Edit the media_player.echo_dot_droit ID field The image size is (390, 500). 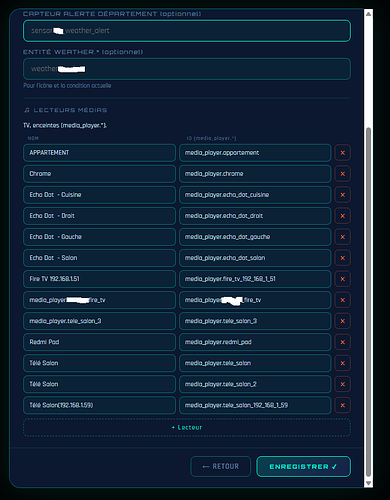point(255,216)
